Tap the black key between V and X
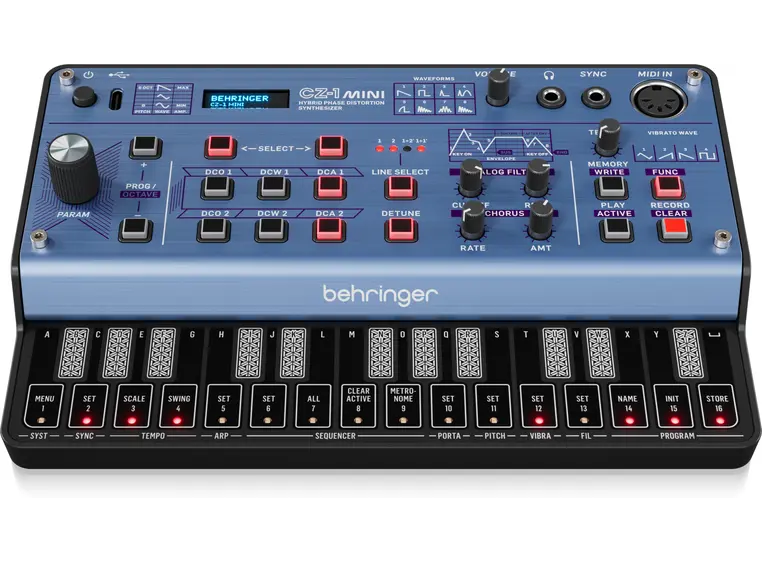The image size is (762, 562). click(x=600, y=352)
